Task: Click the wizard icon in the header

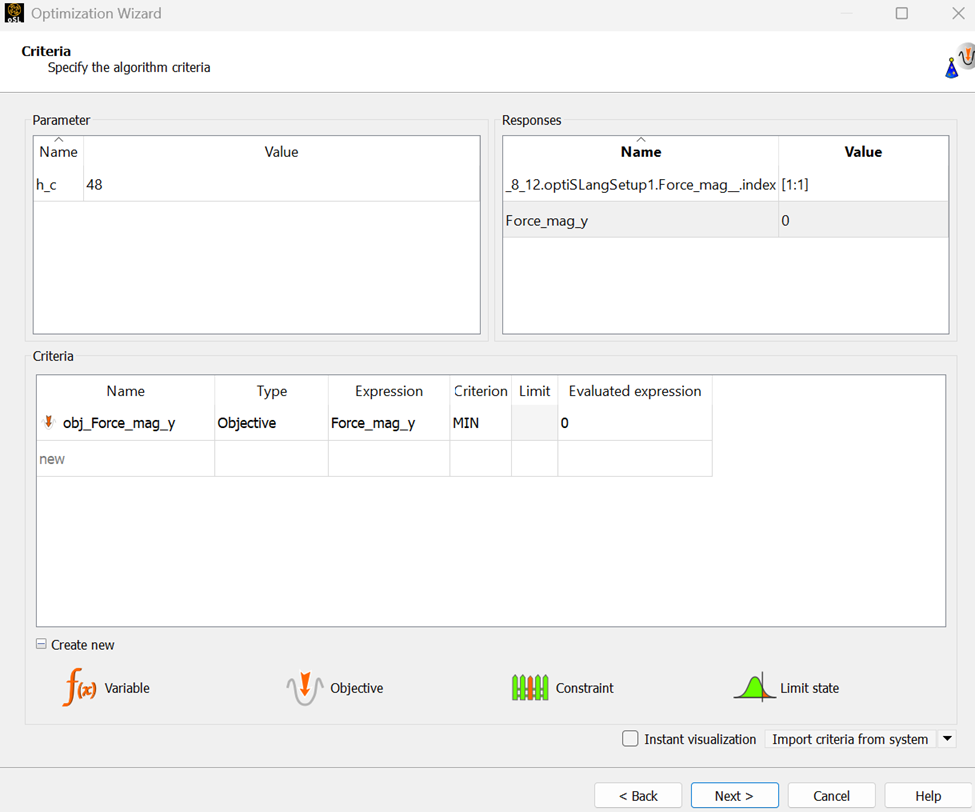Action: (958, 62)
